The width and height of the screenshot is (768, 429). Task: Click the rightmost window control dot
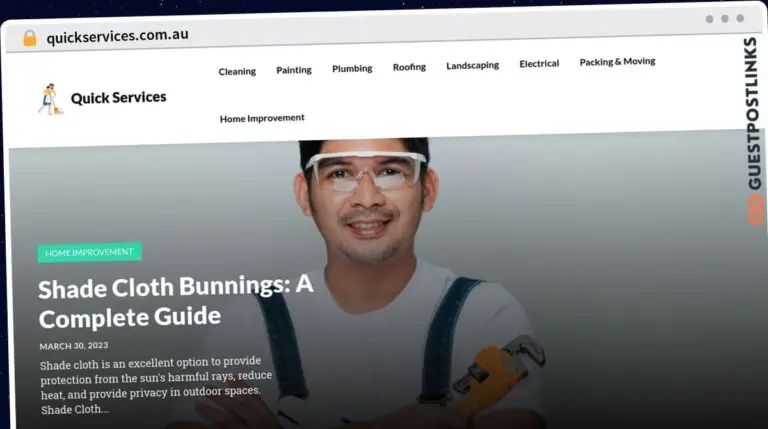click(740, 18)
